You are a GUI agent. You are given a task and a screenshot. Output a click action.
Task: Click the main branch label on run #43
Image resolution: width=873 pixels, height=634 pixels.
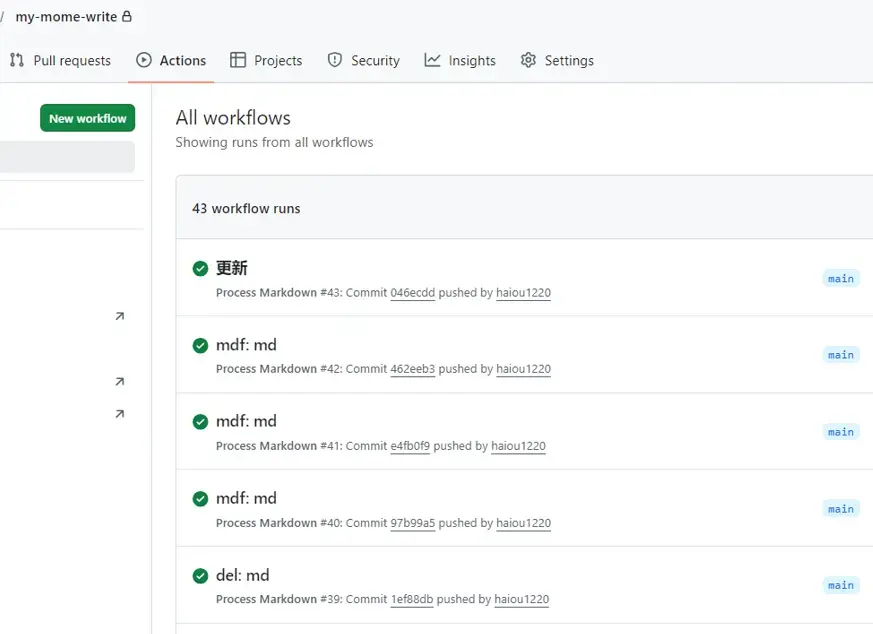click(841, 278)
